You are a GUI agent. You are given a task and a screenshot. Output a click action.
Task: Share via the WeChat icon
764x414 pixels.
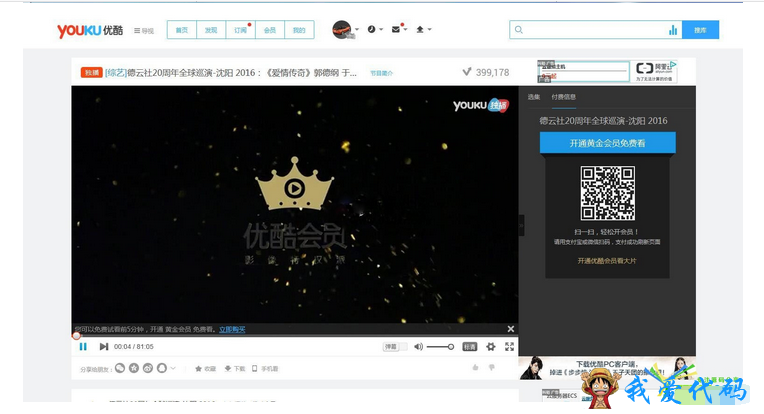point(120,368)
